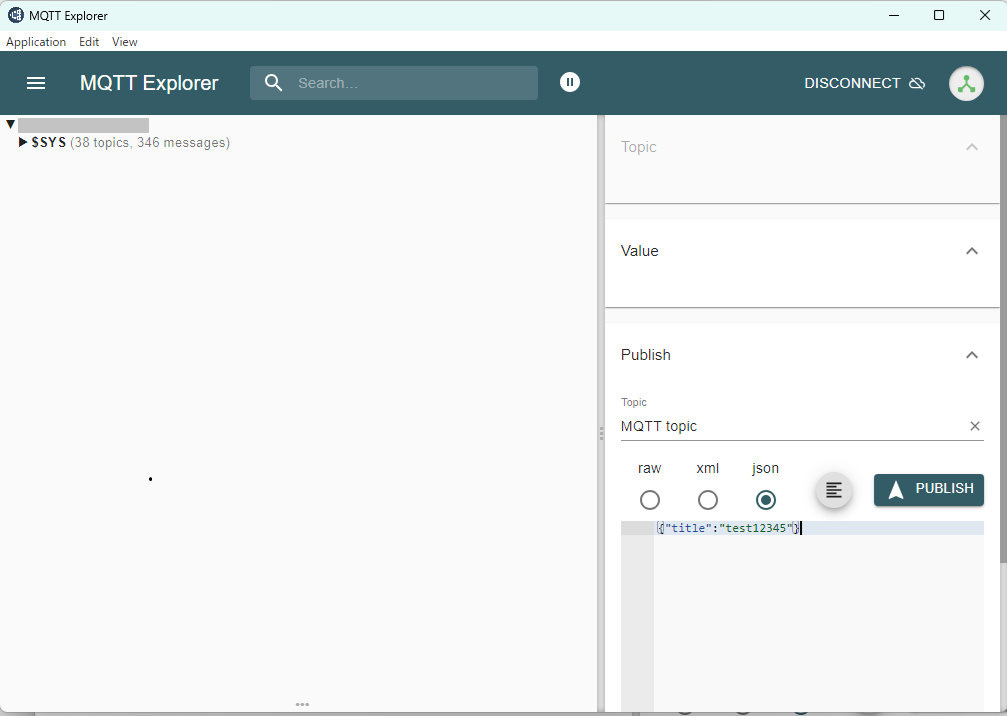The image size is (1007, 716).
Task: Select the xml payload format
Action: tap(708, 500)
